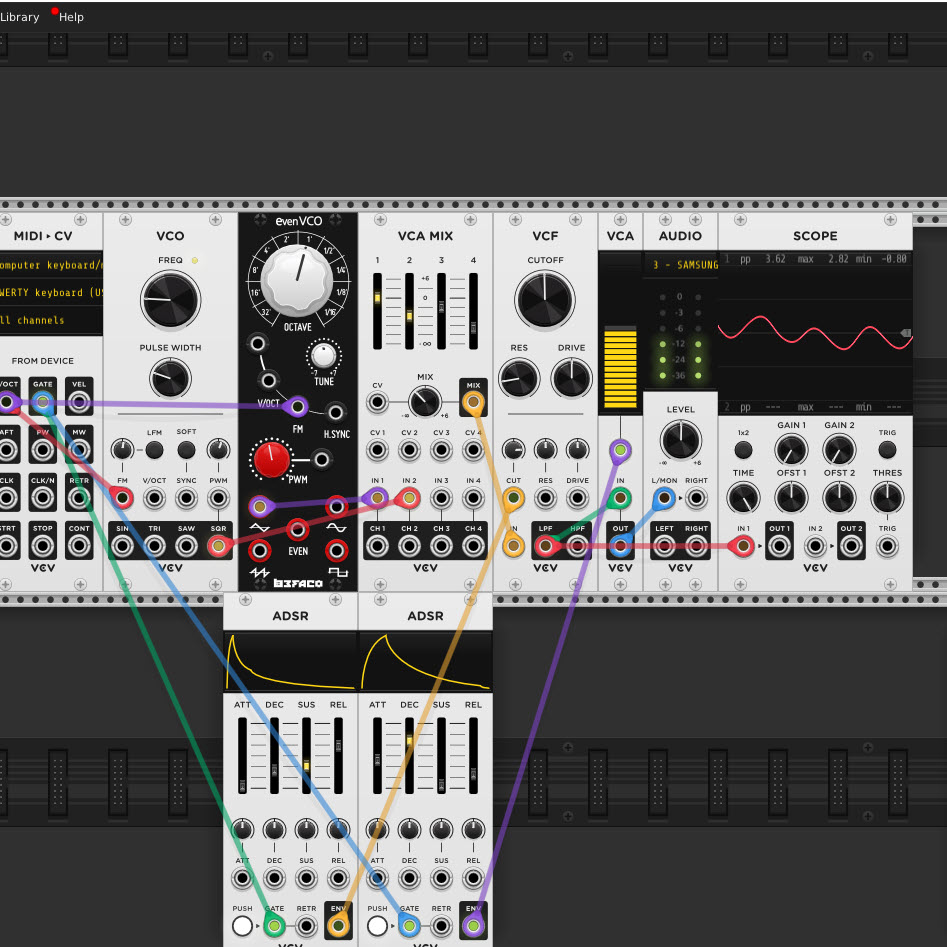947x947 pixels.
Task: Click the Scope OUT 2 port
Action: 851,546
